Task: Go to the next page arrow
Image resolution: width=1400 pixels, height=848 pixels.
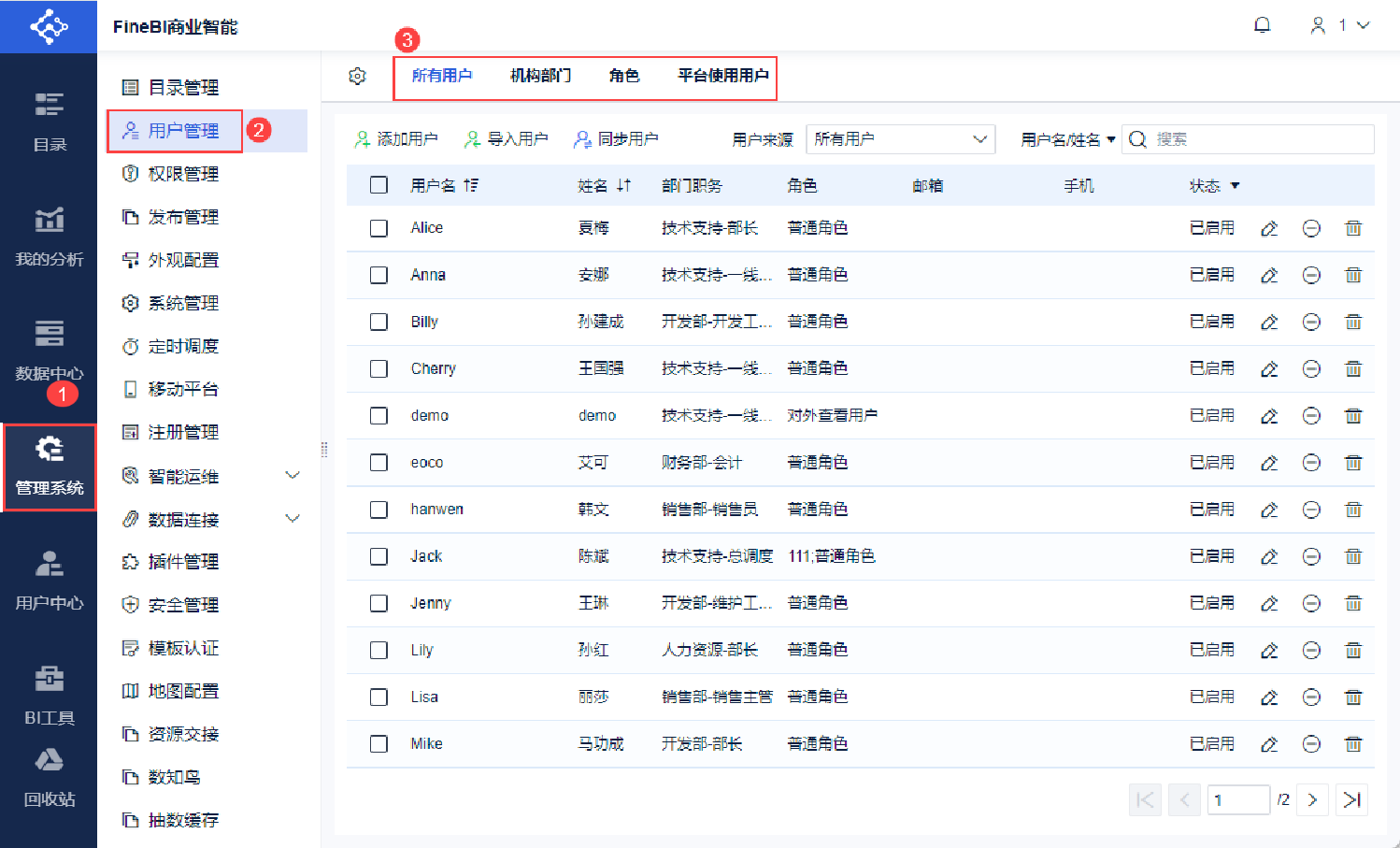Action: (1312, 799)
